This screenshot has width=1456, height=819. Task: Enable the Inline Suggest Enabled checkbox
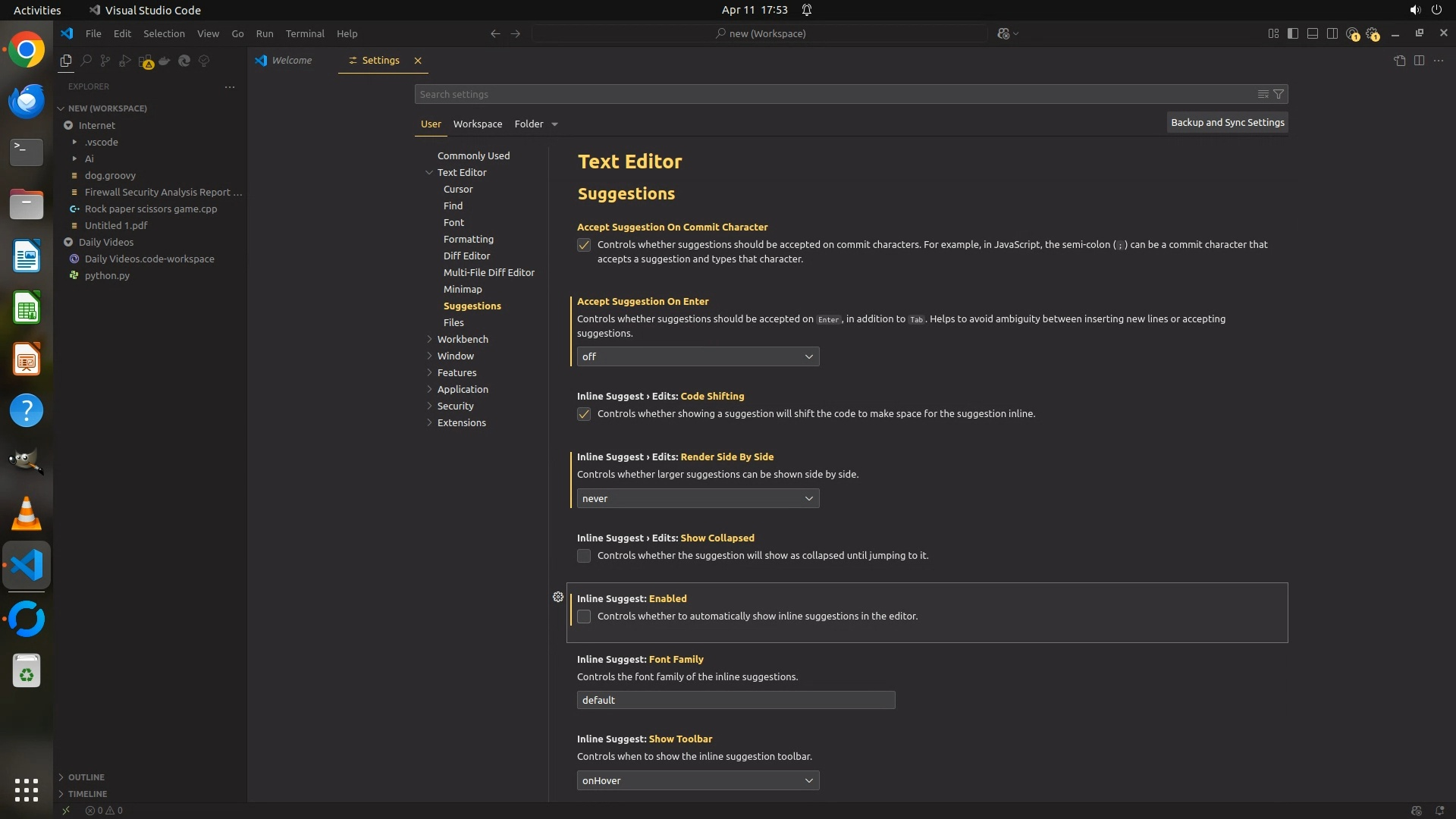click(x=584, y=617)
